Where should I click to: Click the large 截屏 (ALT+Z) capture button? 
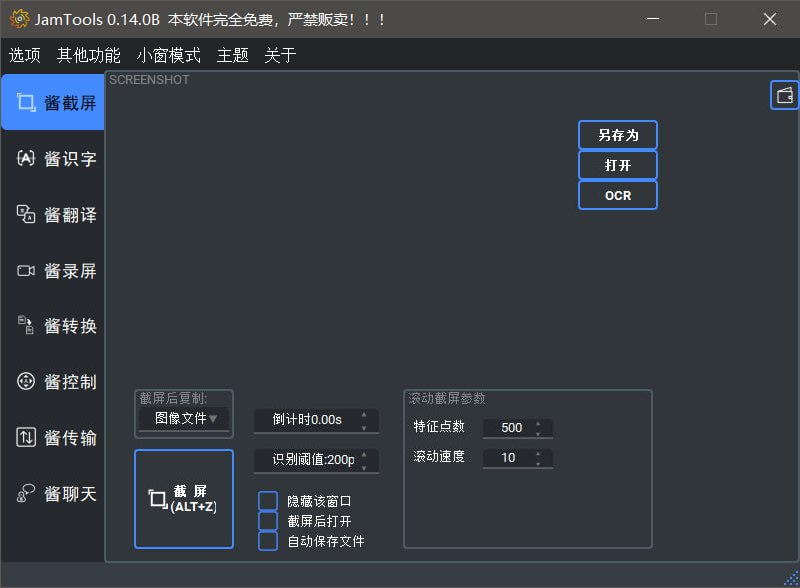[x=183, y=498]
